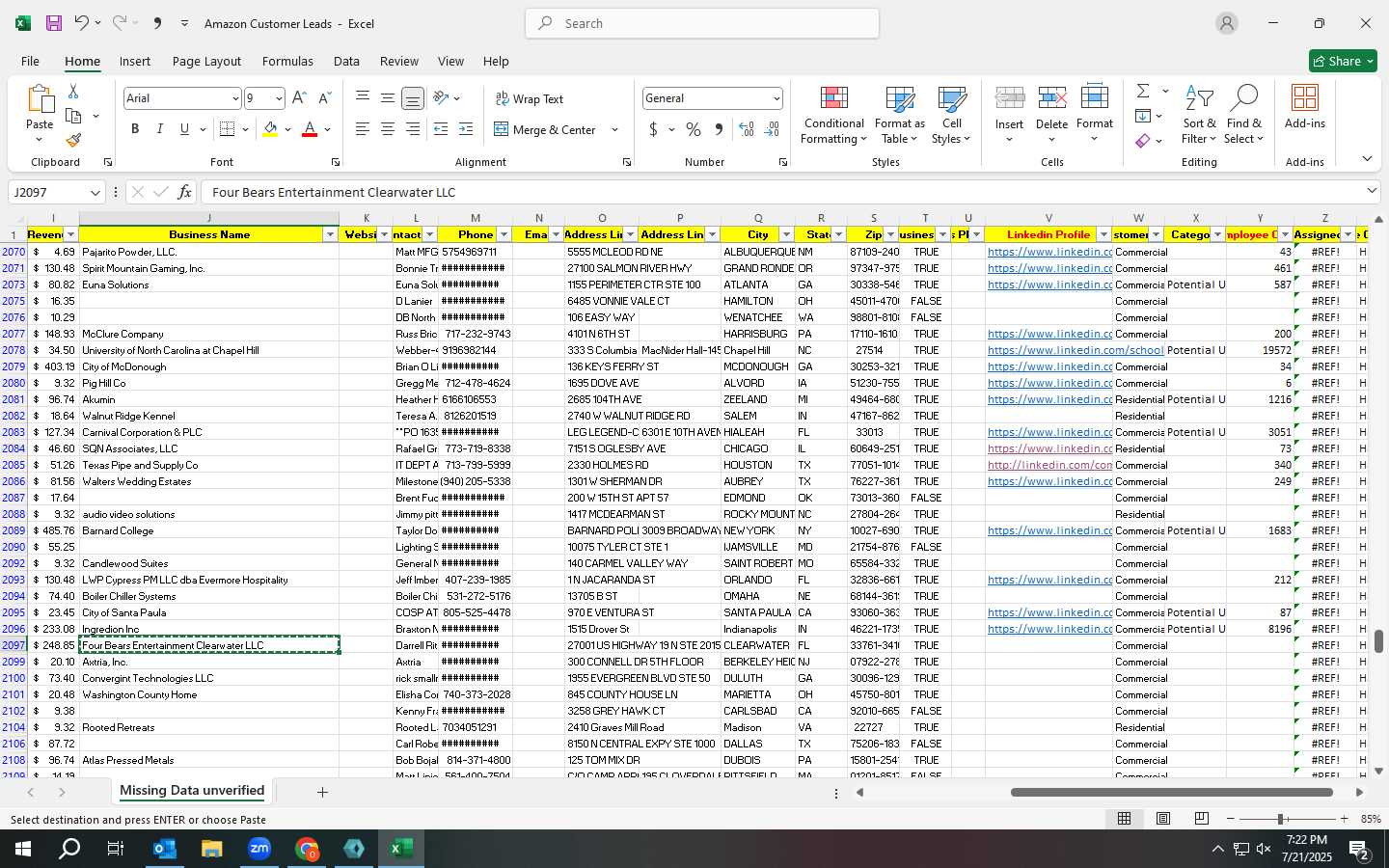Toggle align right for cell text
The height and width of the screenshot is (868, 1389).
click(x=412, y=129)
